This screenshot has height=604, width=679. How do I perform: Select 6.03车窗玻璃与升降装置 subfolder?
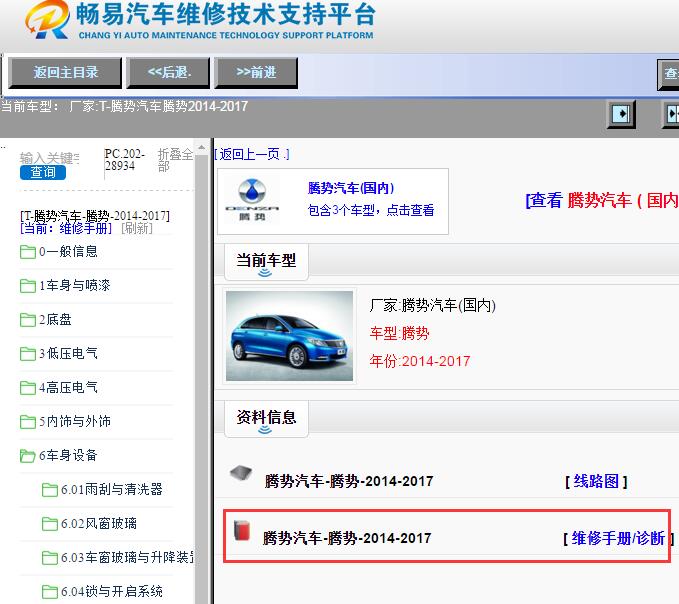pos(127,557)
